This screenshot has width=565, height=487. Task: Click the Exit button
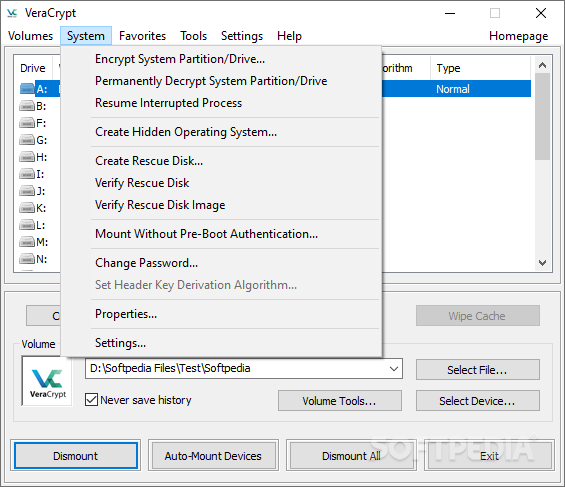click(x=489, y=456)
